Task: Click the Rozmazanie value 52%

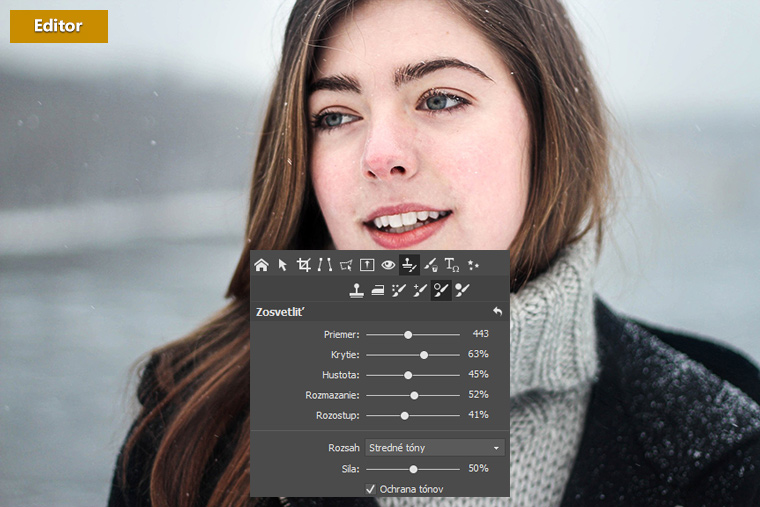Action: coord(478,395)
